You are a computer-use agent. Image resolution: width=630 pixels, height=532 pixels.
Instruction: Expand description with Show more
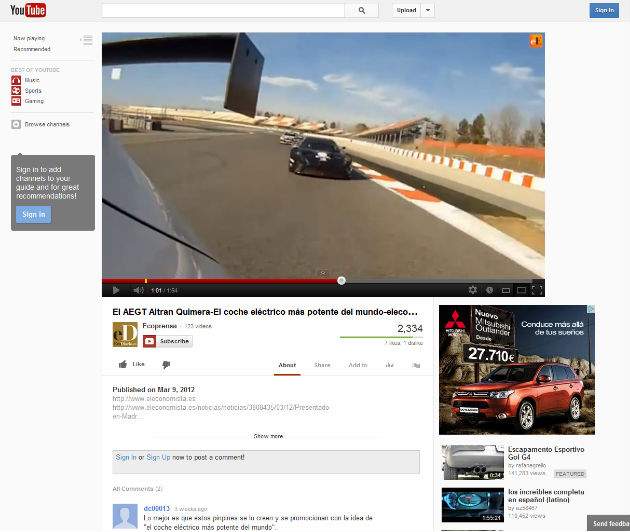[268, 436]
